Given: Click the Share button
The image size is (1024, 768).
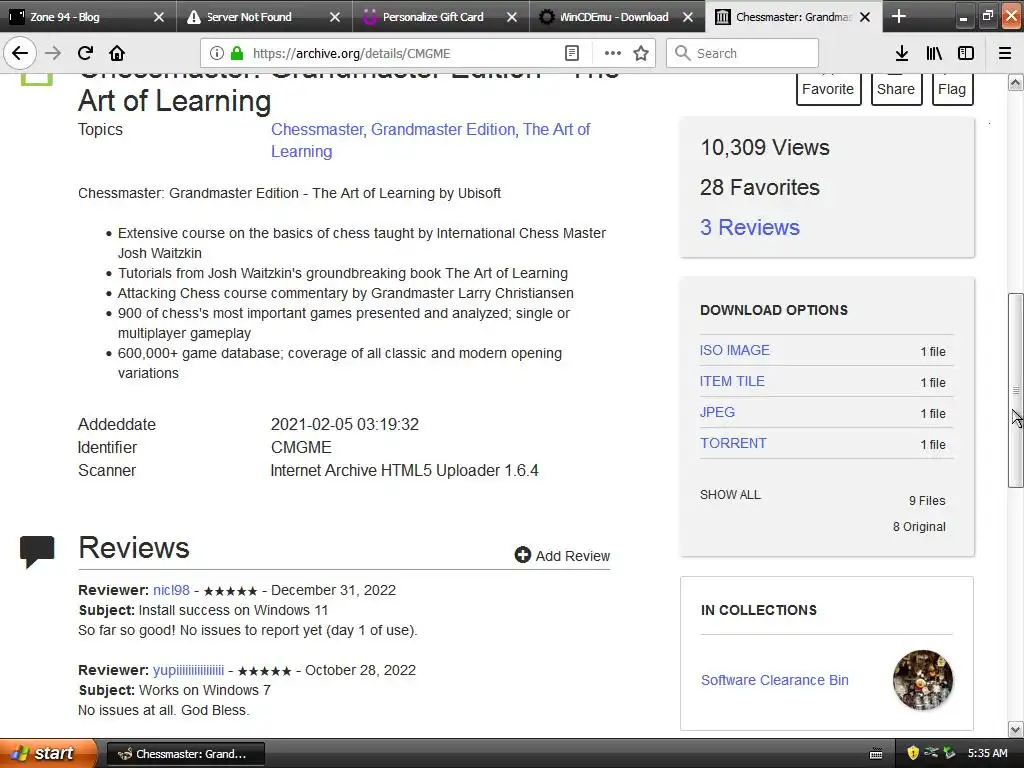Looking at the screenshot, I should 896,89.
